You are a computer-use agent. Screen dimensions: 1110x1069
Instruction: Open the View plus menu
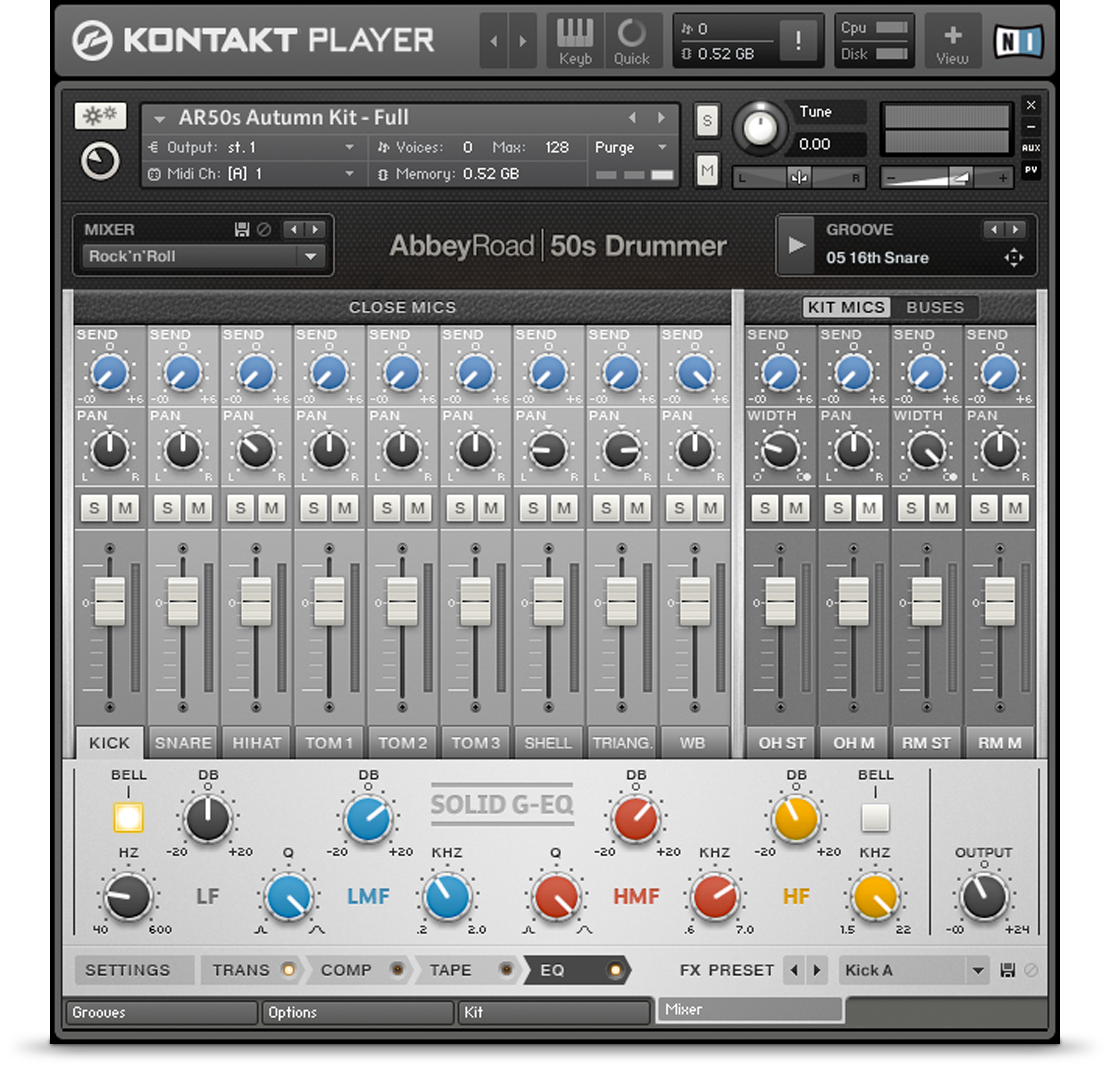pos(952,41)
